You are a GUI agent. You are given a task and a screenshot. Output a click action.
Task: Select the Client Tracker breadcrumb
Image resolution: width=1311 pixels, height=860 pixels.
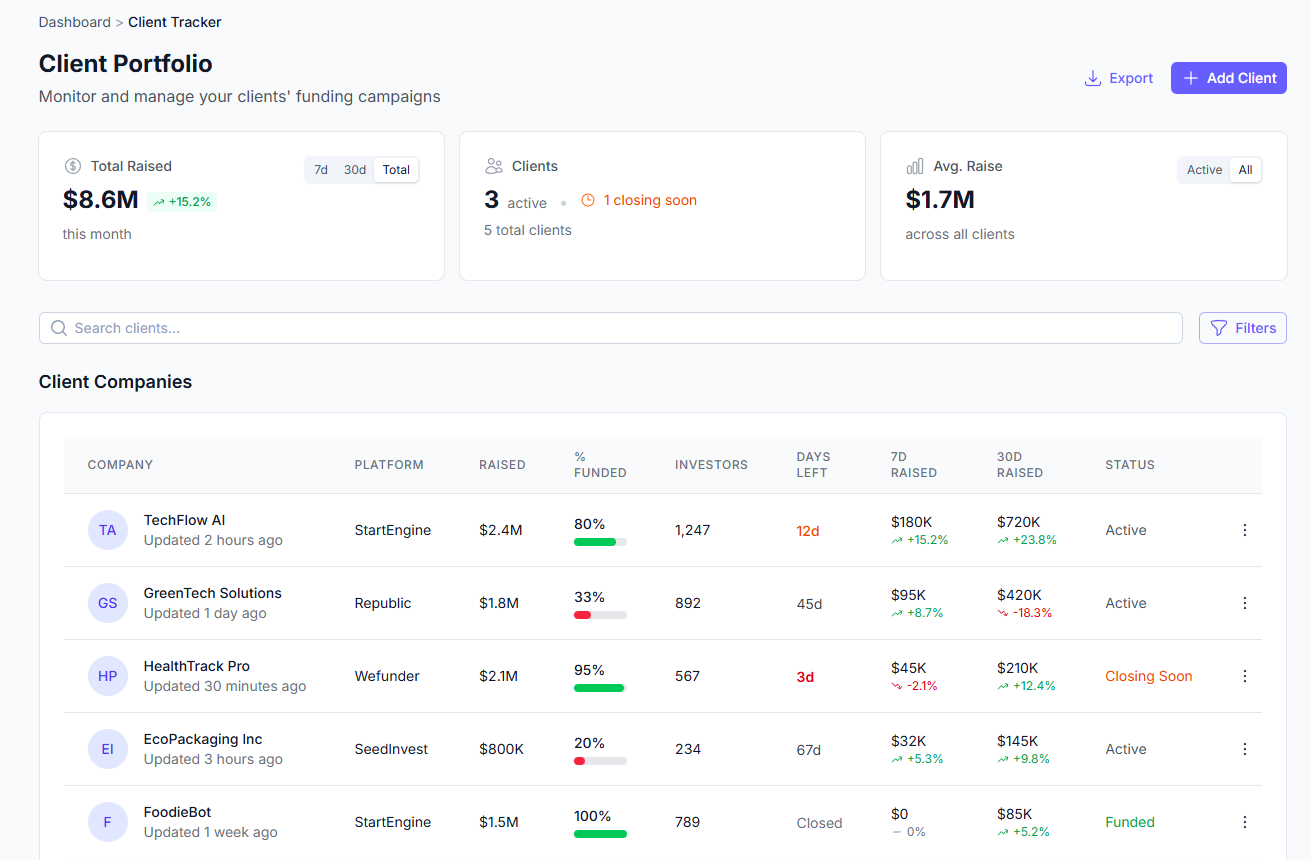click(x=174, y=21)
